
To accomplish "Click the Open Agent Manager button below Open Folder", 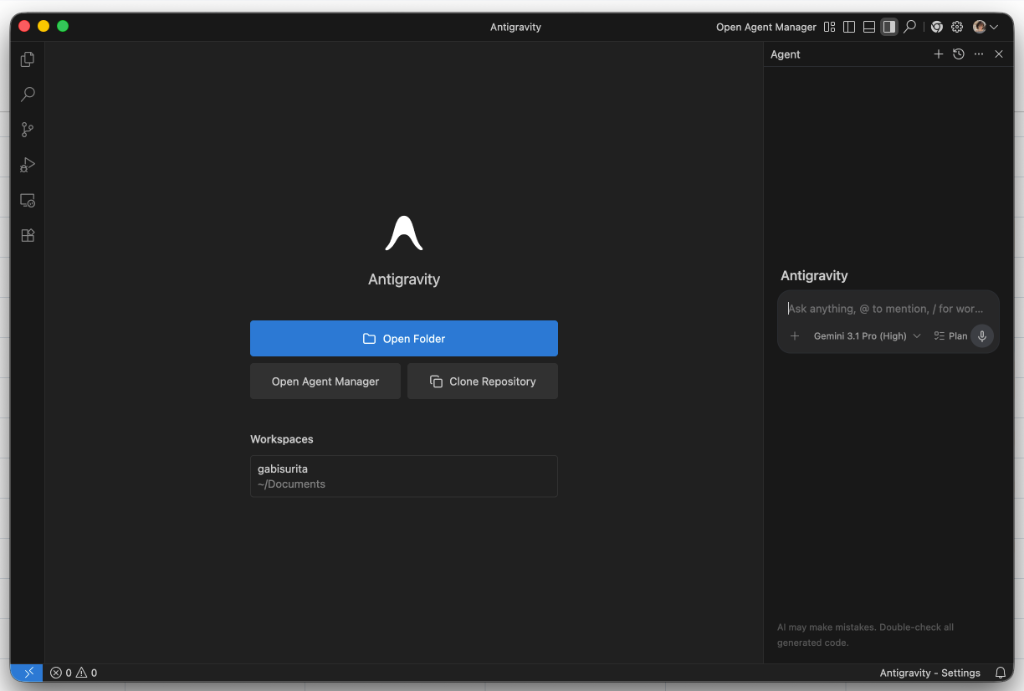I will tap(325, 381).
